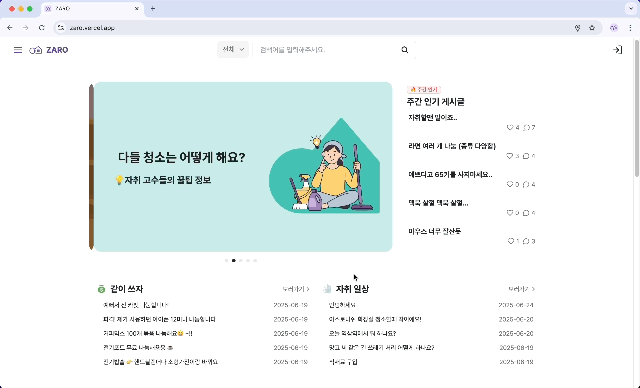Click heart icon under '마우스 너무' post
This screenshot has width=640, height=388.
[x=510, y=241]
